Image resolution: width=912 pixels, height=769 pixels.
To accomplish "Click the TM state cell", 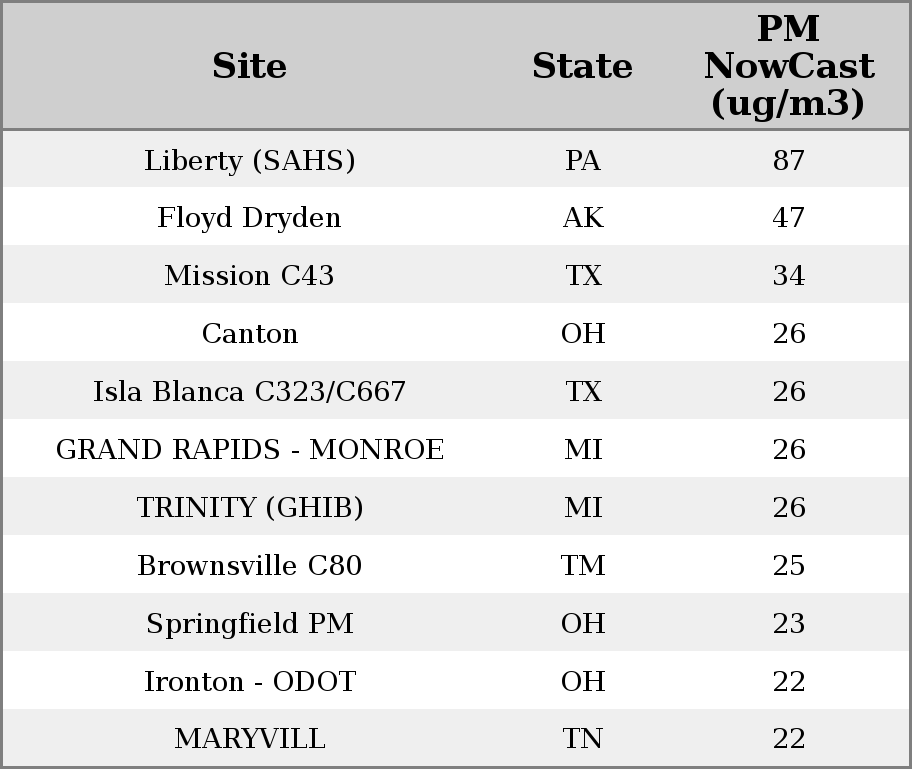I will click(582, 566).
